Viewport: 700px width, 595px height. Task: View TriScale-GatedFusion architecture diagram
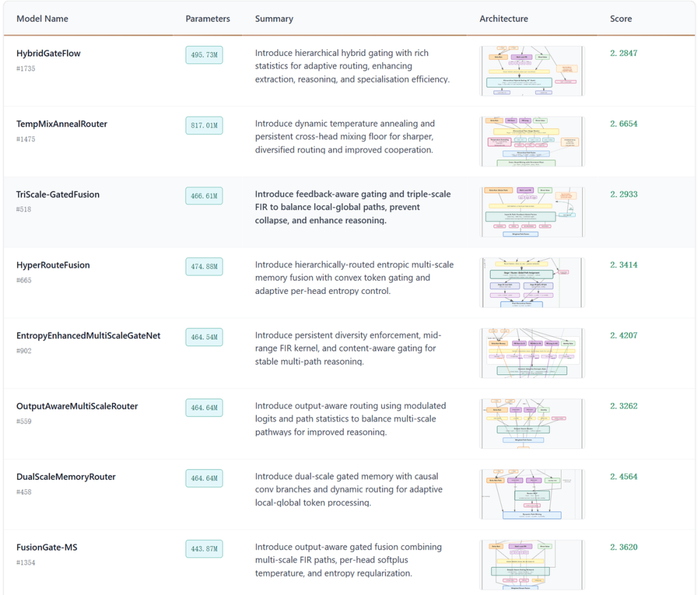click(532, 211)
